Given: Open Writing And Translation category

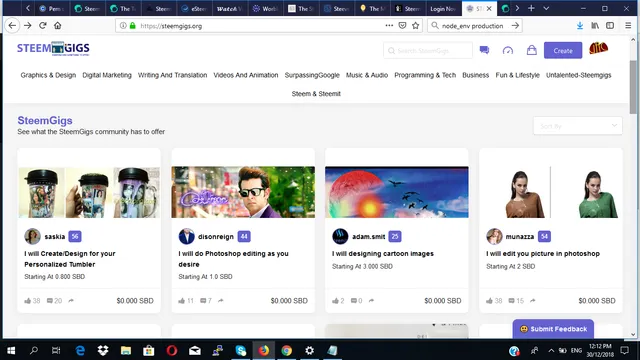Looking at the screenshot, I should [172, 75].
